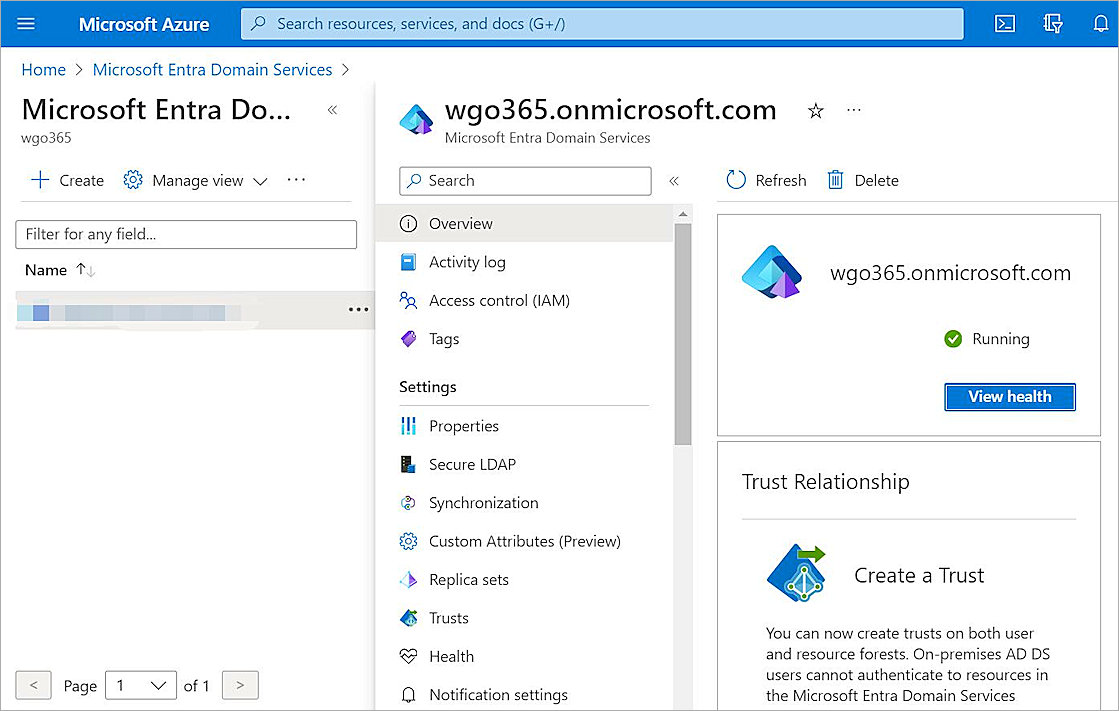Open the Azure notifications bell
1119x711 pixels.
1102,23
